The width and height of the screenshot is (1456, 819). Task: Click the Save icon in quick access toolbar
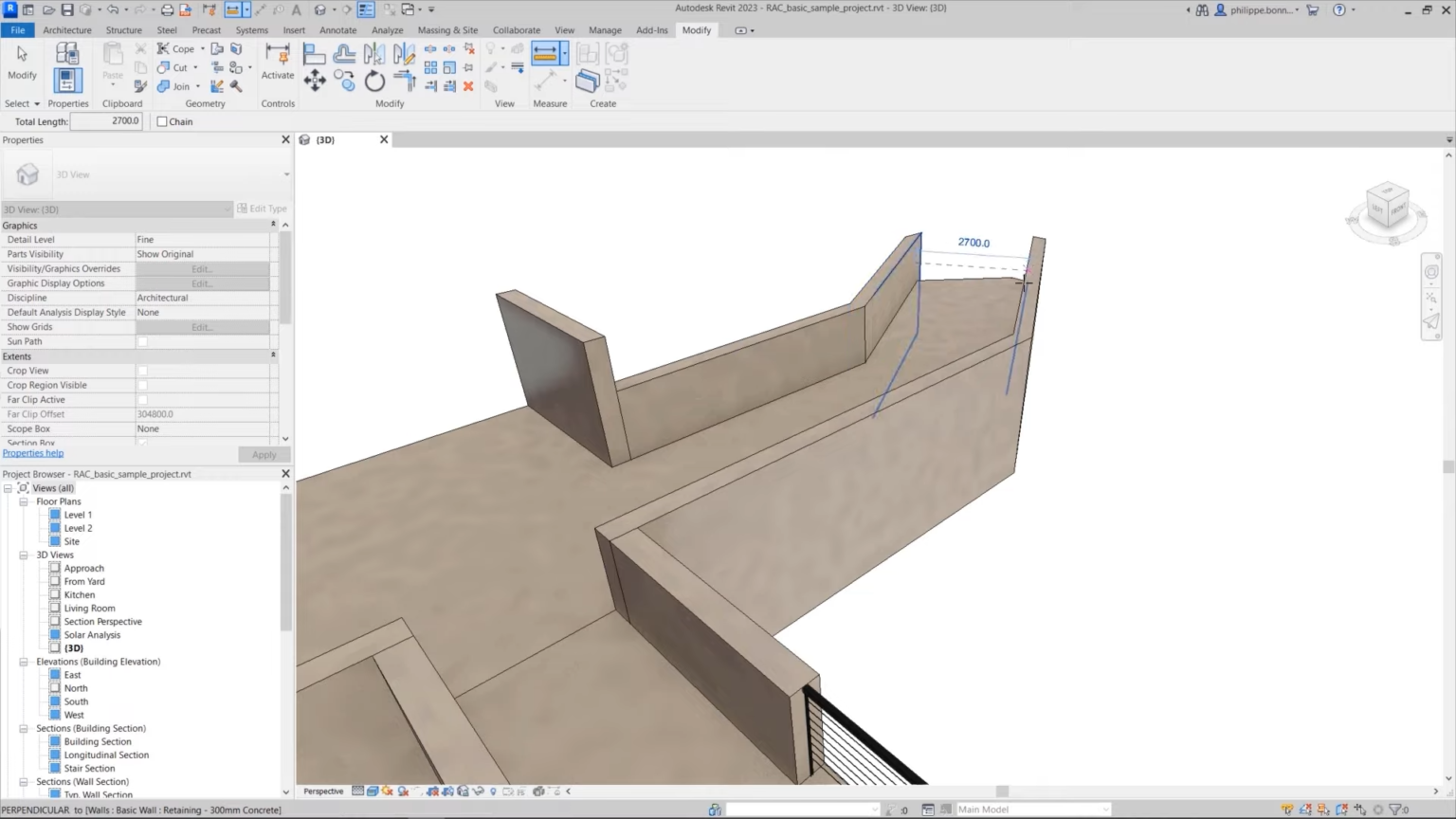[67, 9]
